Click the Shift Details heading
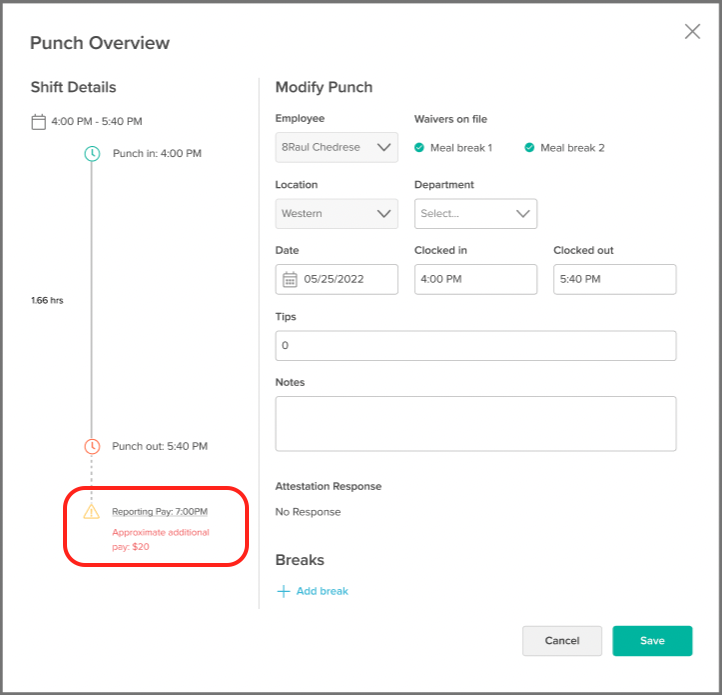 point(73,87)
